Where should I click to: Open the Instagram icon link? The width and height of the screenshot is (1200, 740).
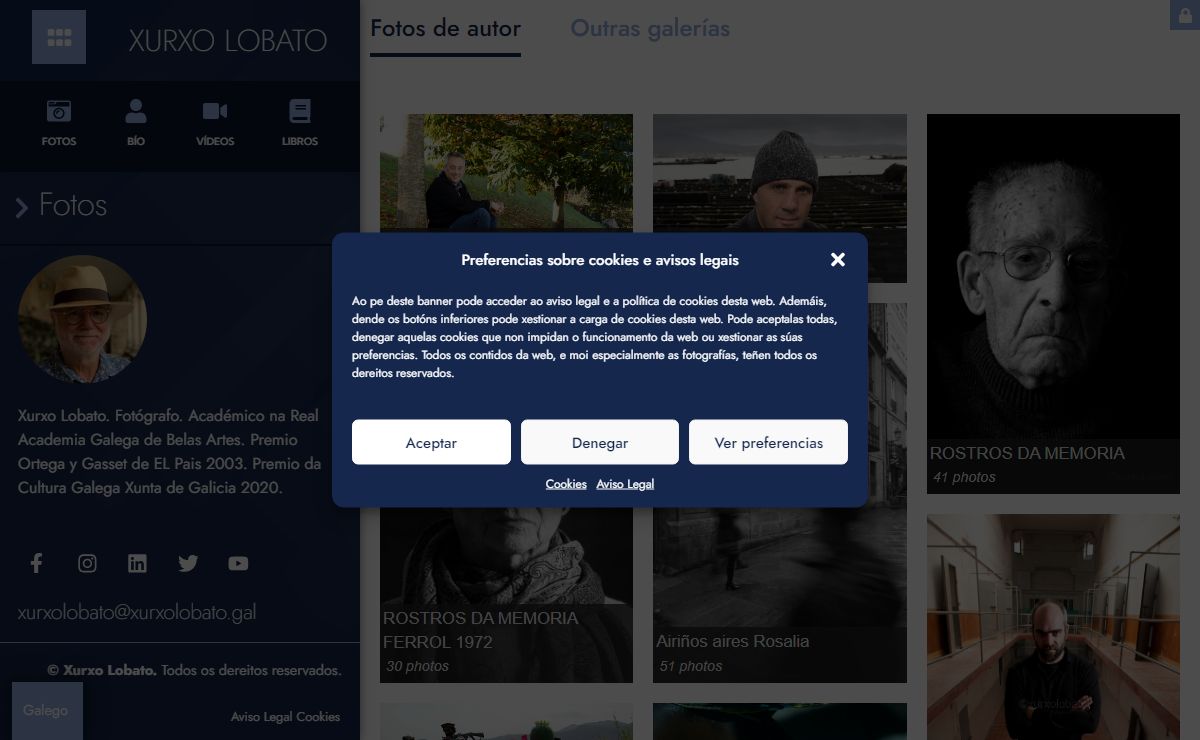87,563
